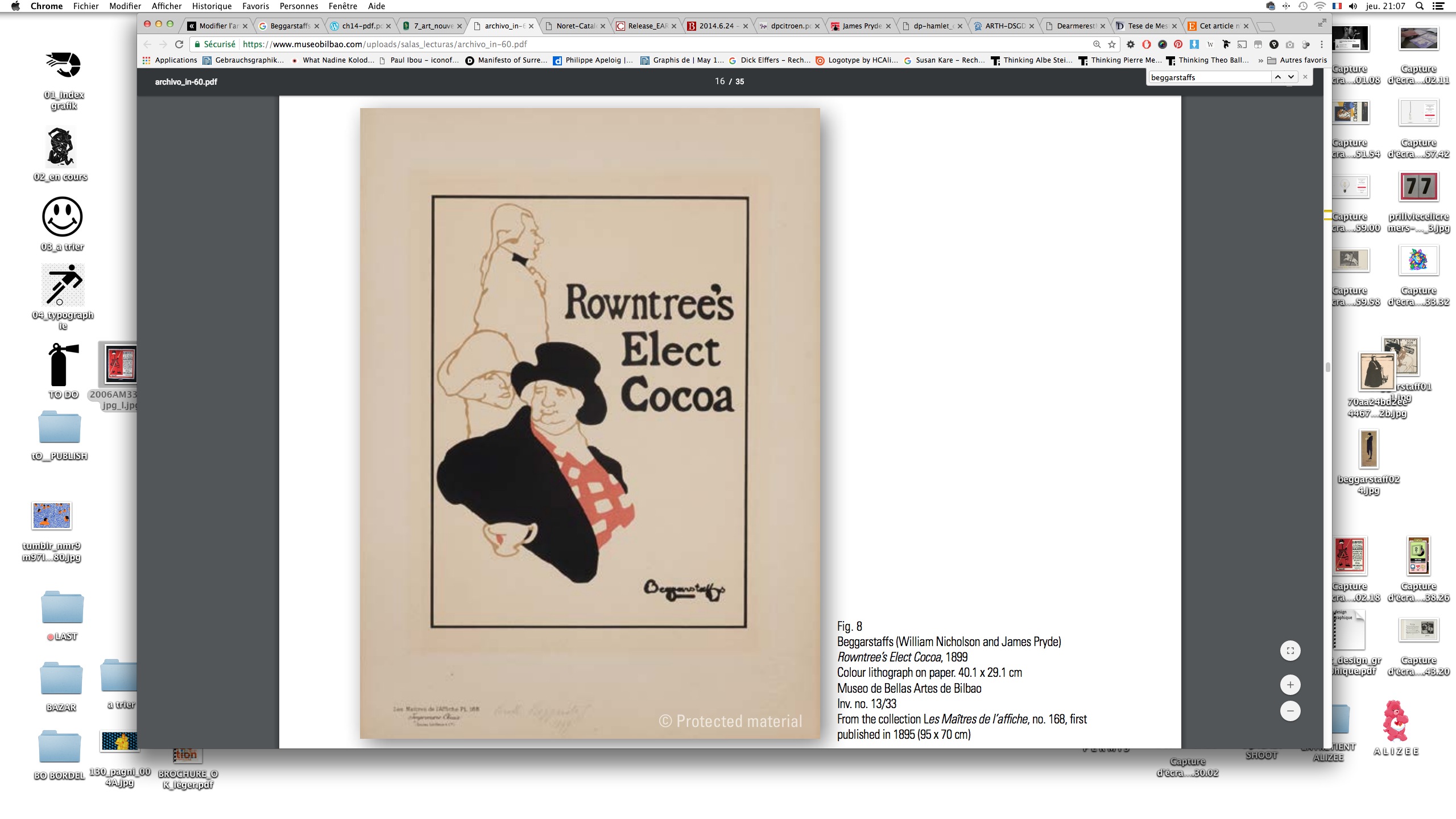Screen dimensions: 1456x819
Task: Go to next search match for beggarstaffs
Action: (x=1291, y=77)
